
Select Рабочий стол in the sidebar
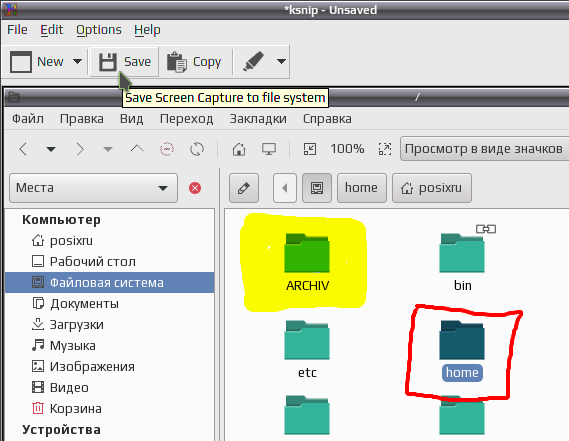click(110, 262)
